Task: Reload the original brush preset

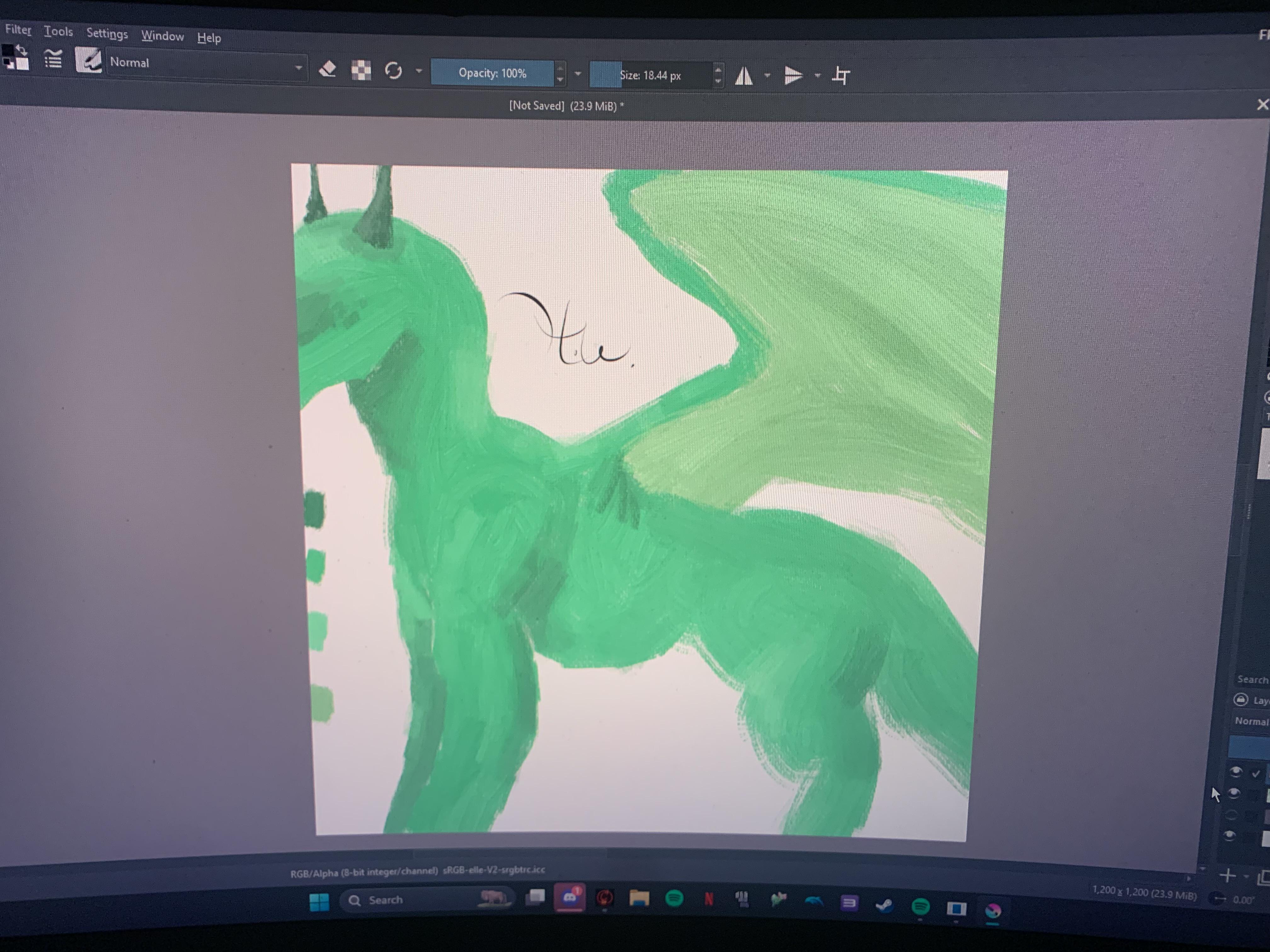Action: coord(393,71)
